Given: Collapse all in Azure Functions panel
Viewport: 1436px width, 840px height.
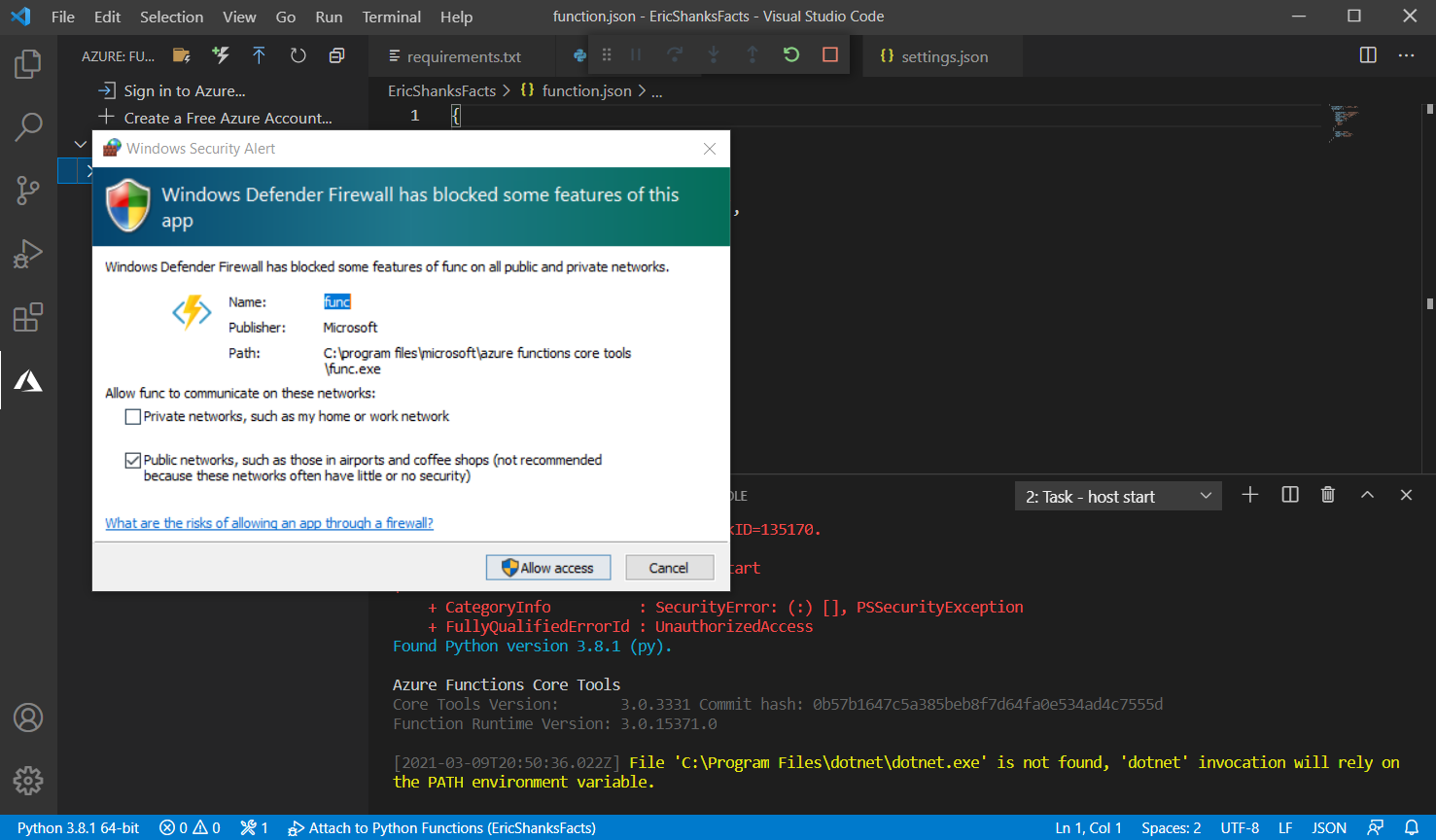Looking at the screenshot, I should (x=336, y=55).
